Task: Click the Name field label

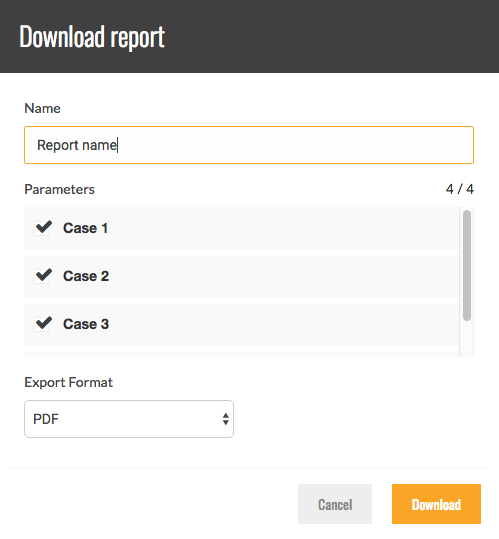Action: (42, 108)
